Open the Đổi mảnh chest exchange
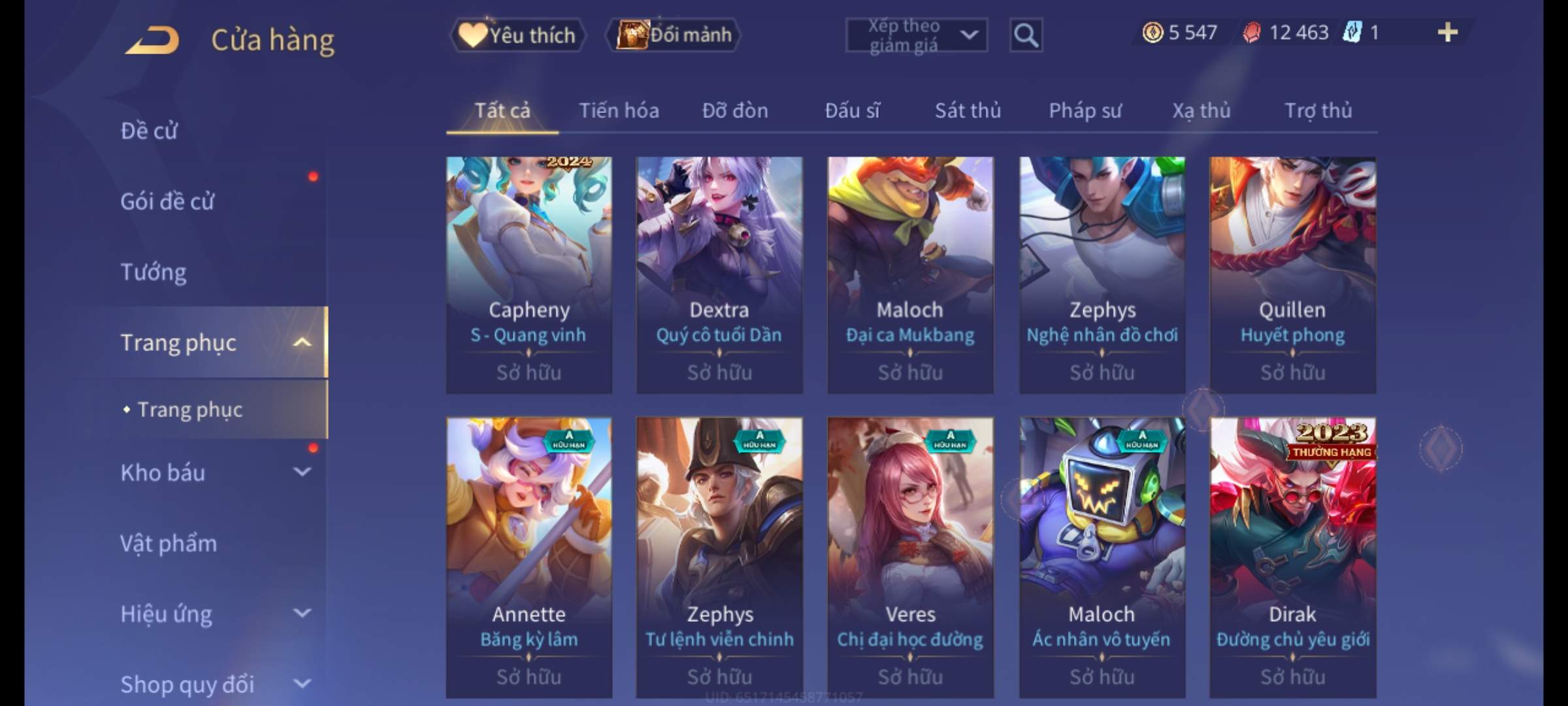Screen dimensions: 1568x706 [674, 35]
